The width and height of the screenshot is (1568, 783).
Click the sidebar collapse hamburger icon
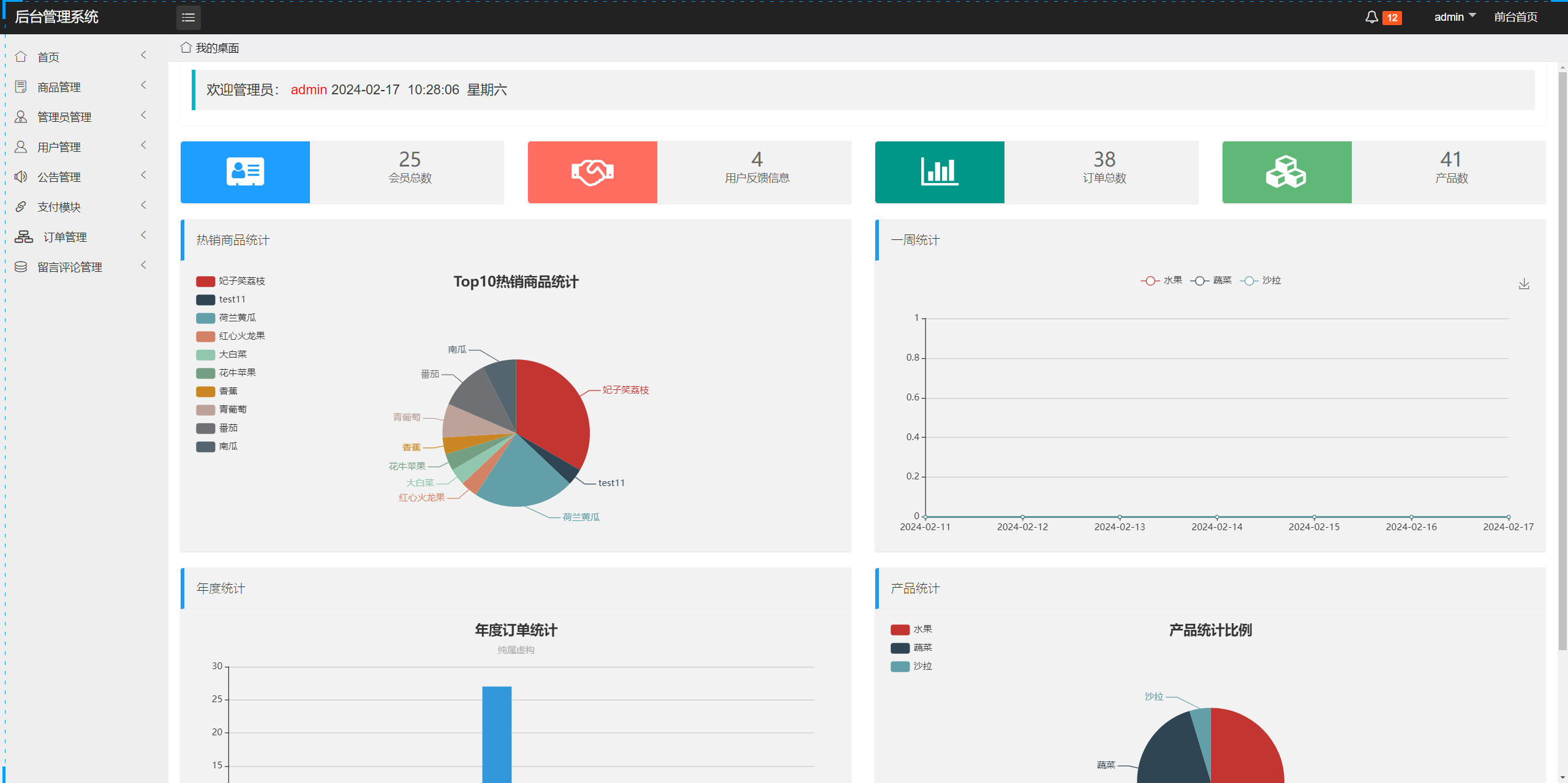point(188,17)
